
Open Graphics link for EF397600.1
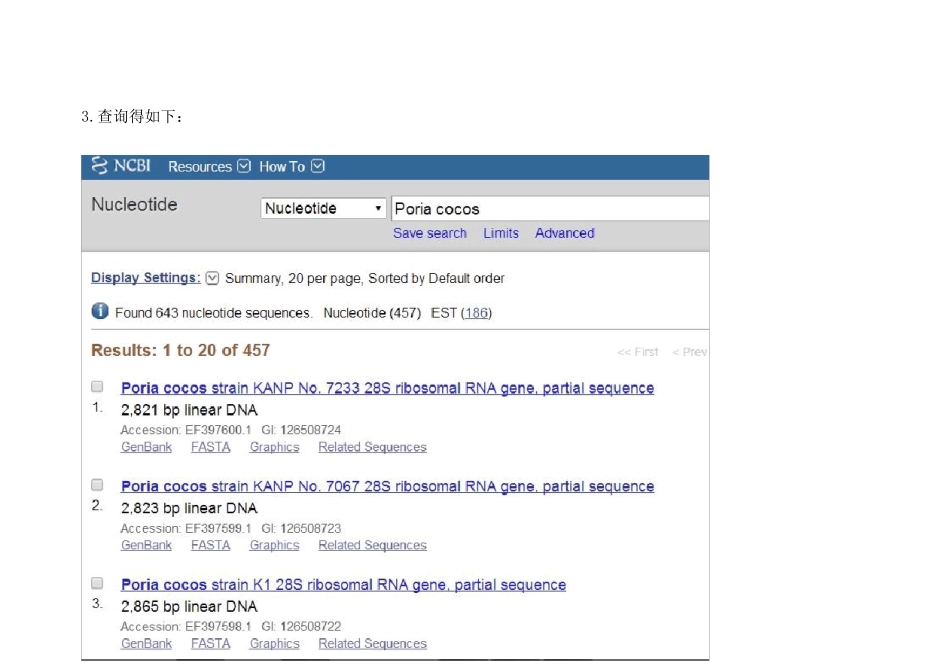coord(274,447)
